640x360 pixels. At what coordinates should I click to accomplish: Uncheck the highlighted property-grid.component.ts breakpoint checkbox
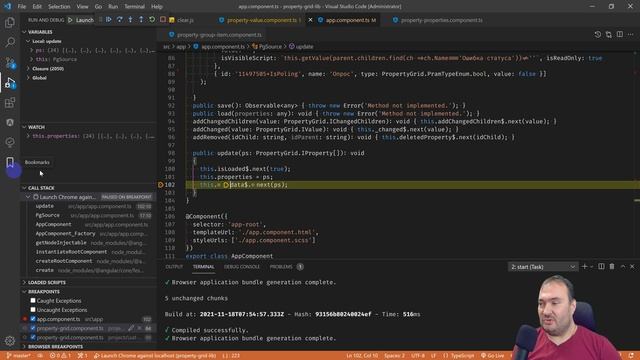(33, 328)
